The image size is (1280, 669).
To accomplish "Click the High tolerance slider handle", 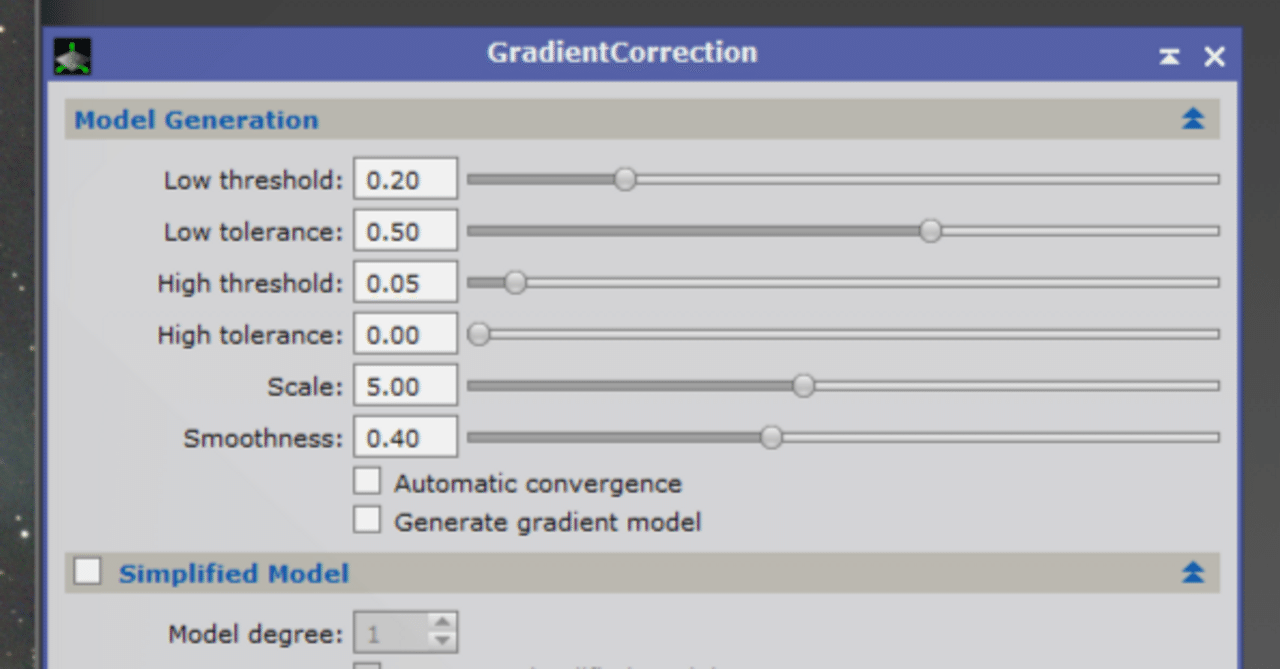I will (x=479, y=334).
